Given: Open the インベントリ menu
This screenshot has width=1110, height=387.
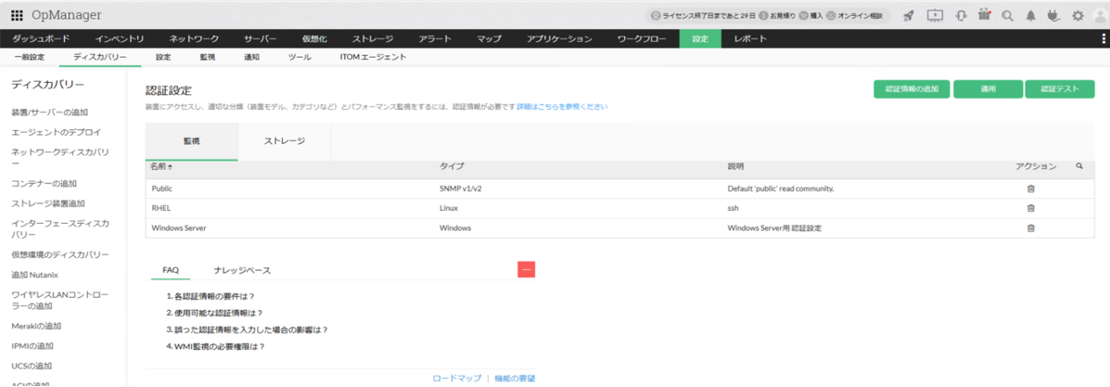Looking at the screenshot, I should click(x=119, y=39).
